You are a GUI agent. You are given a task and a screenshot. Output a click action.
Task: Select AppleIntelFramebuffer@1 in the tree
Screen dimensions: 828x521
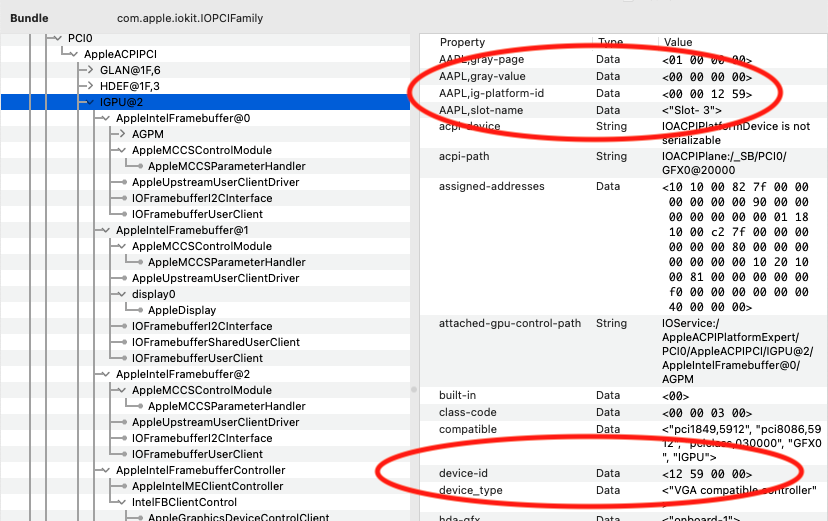[182, 230]
